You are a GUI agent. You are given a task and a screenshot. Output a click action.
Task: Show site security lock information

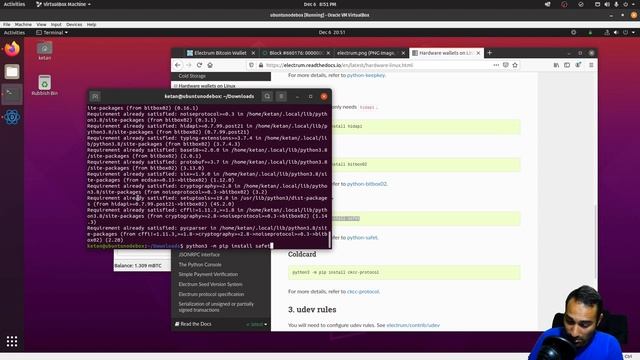click(261, 65)
